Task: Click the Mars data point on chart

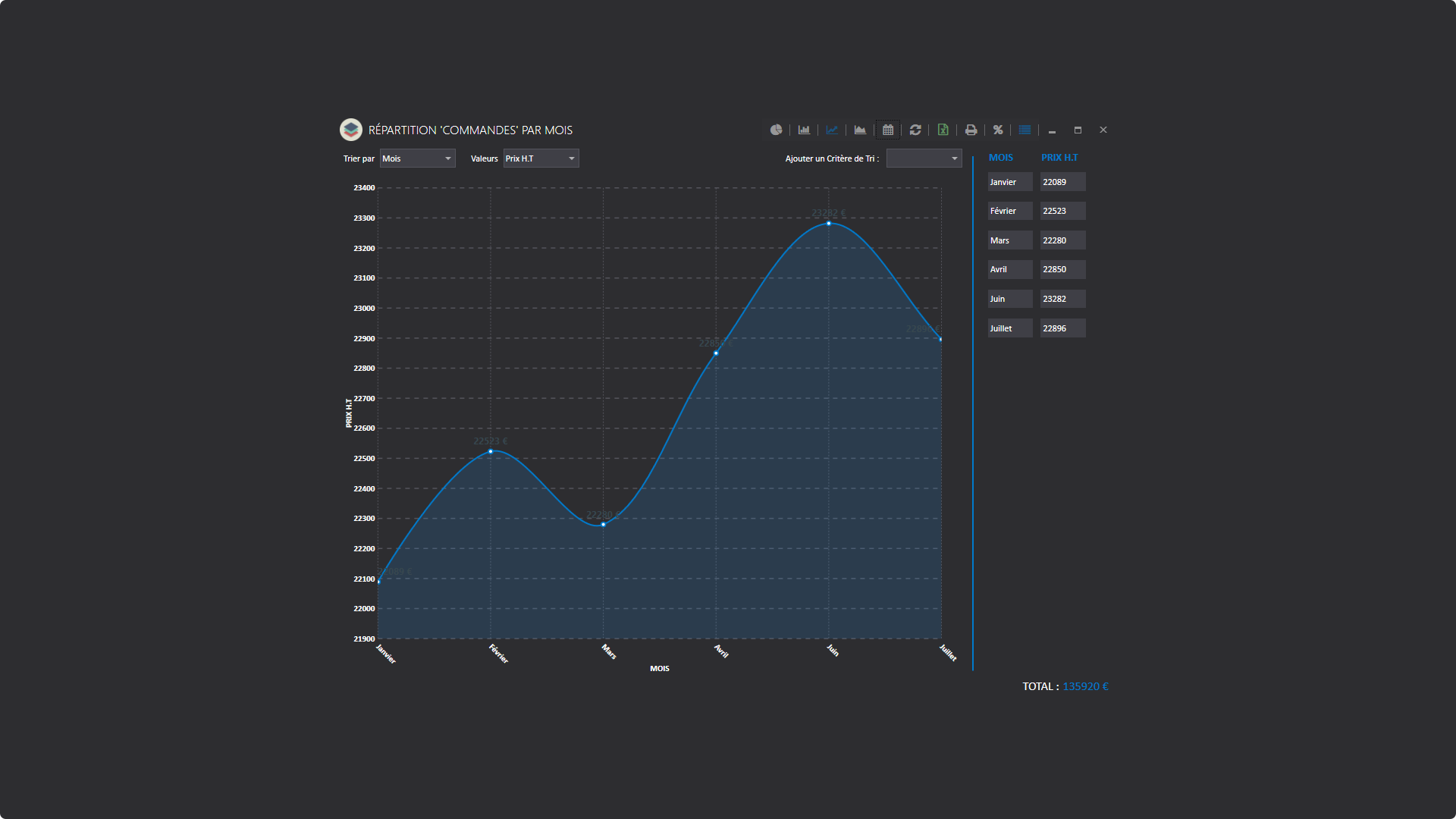Action: 604,524
